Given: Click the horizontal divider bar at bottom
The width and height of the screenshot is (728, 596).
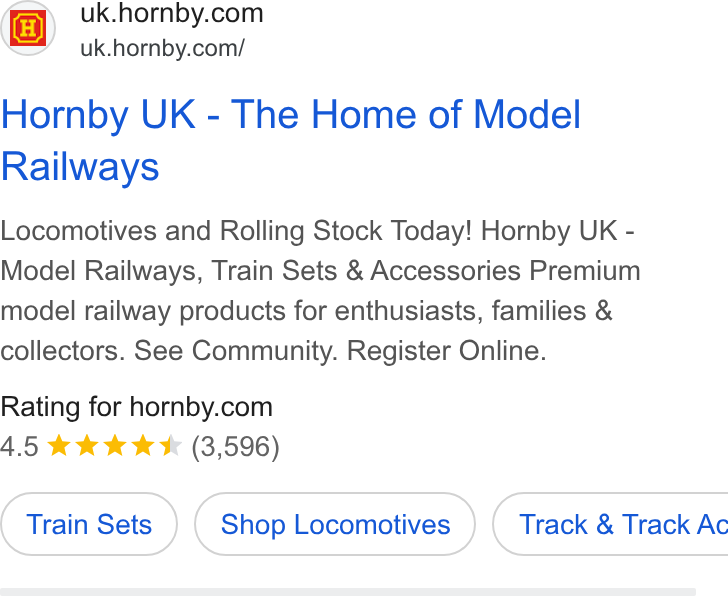Looking at the screenshot, I should pos(348,592).
